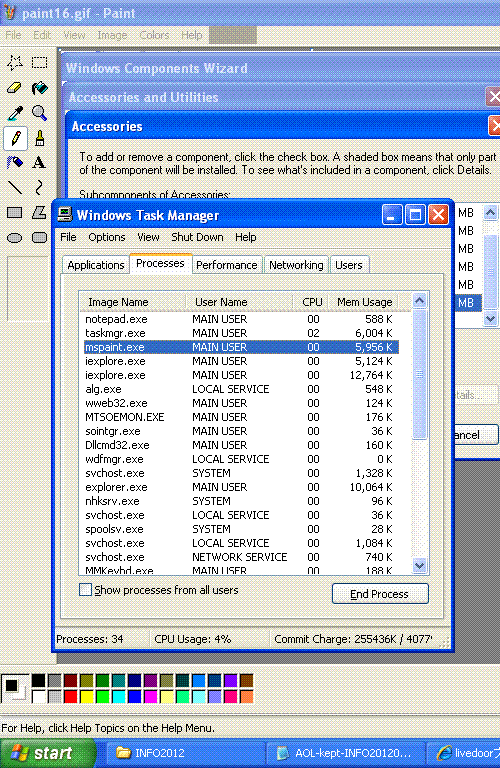
Task: Select the rectangular Select tool in Paint
Action: (x=39, y=63)
